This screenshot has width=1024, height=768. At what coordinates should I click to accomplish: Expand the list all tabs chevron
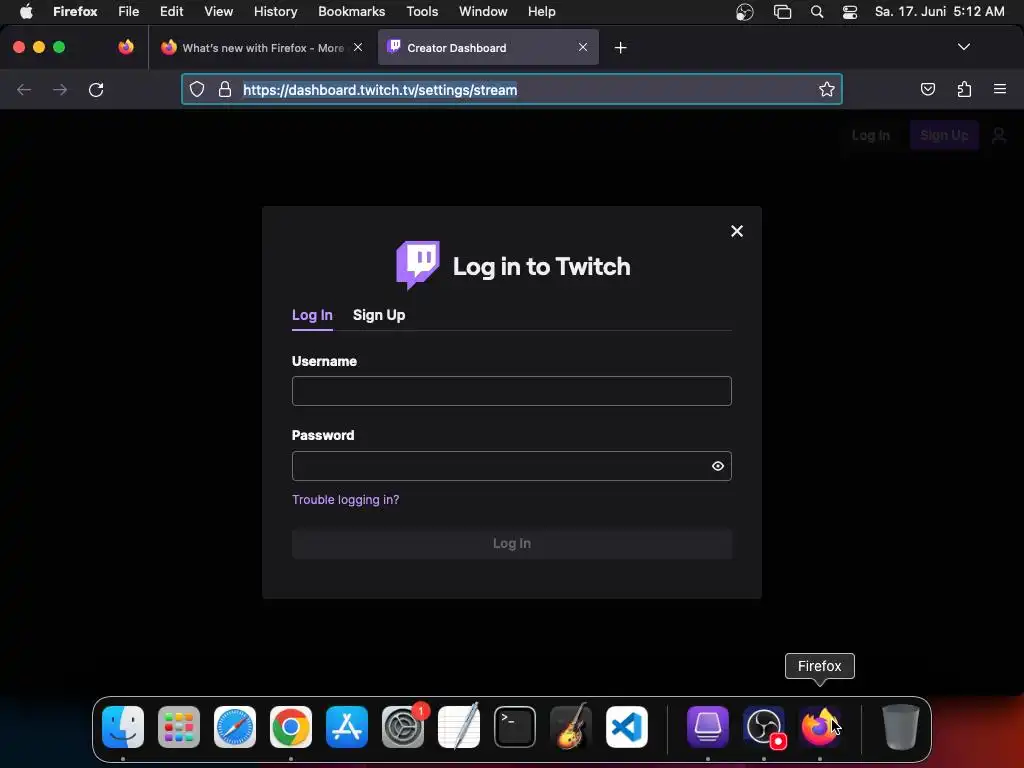(964, 47)
